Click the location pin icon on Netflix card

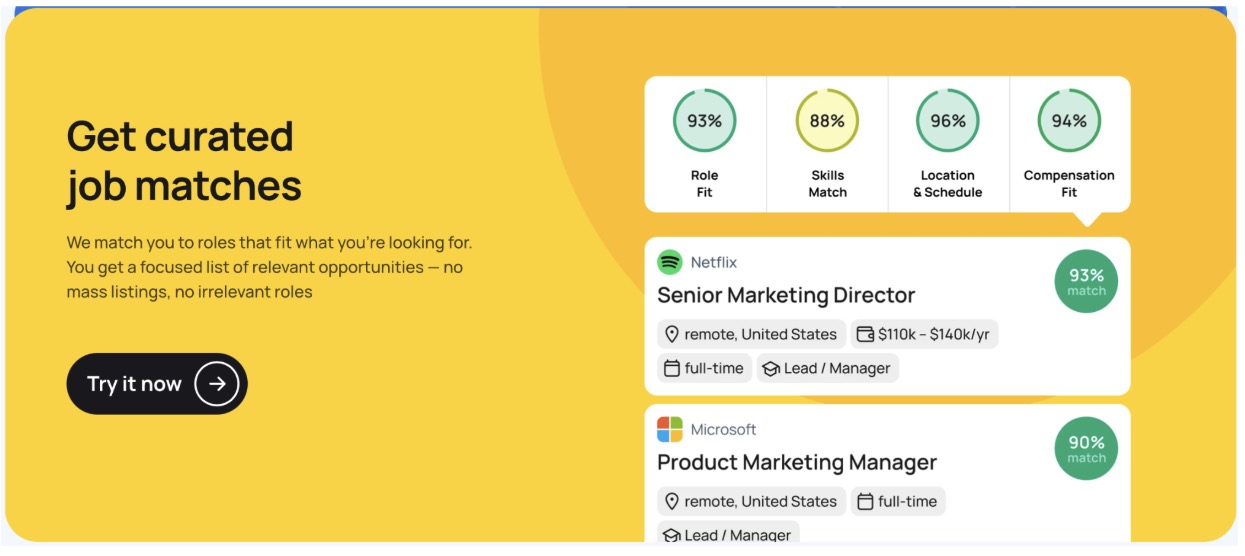(x=672, y=335)
